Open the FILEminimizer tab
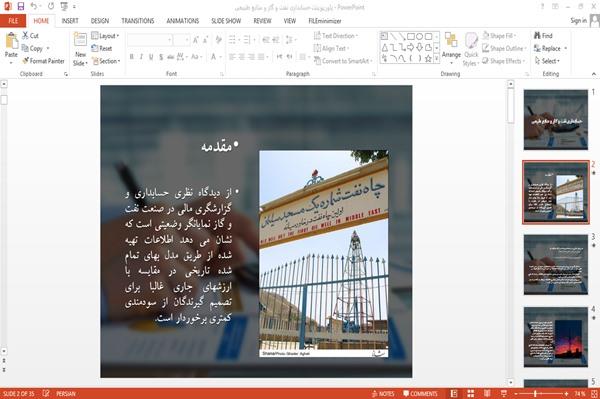 [325, 21]
